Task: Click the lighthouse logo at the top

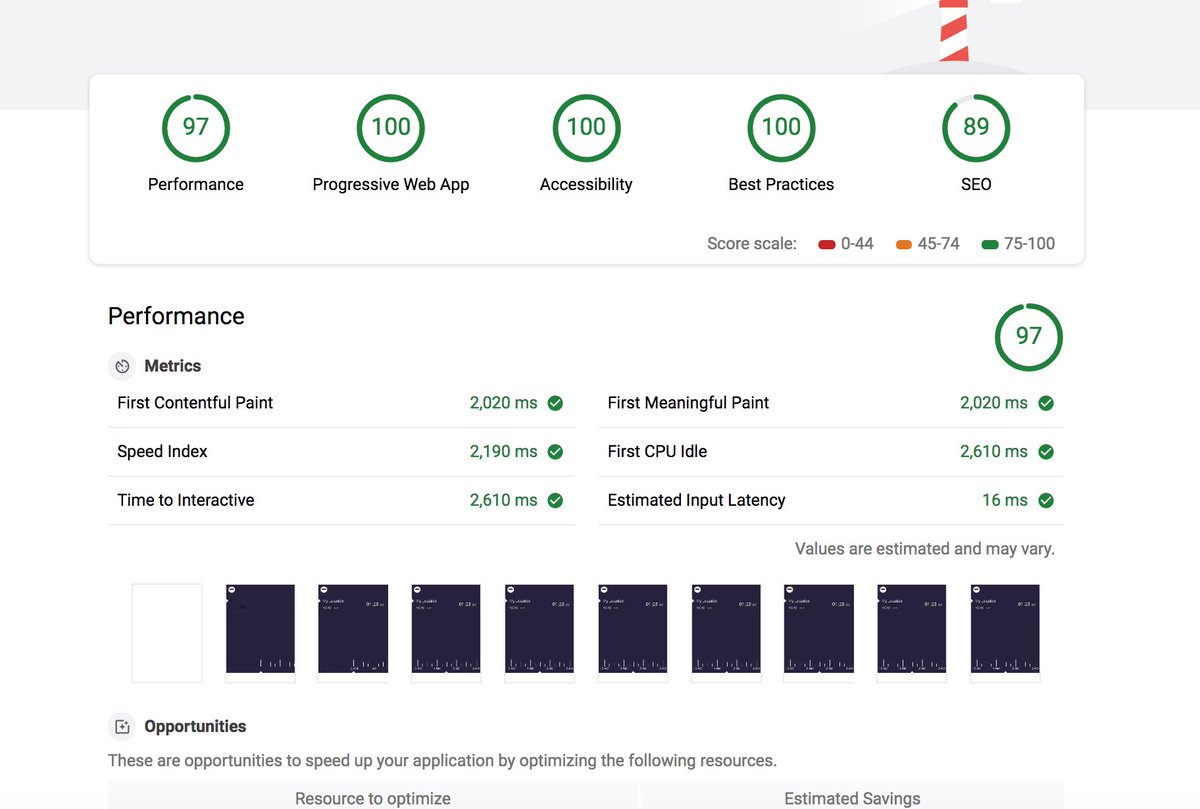Action: click(953, 32)
